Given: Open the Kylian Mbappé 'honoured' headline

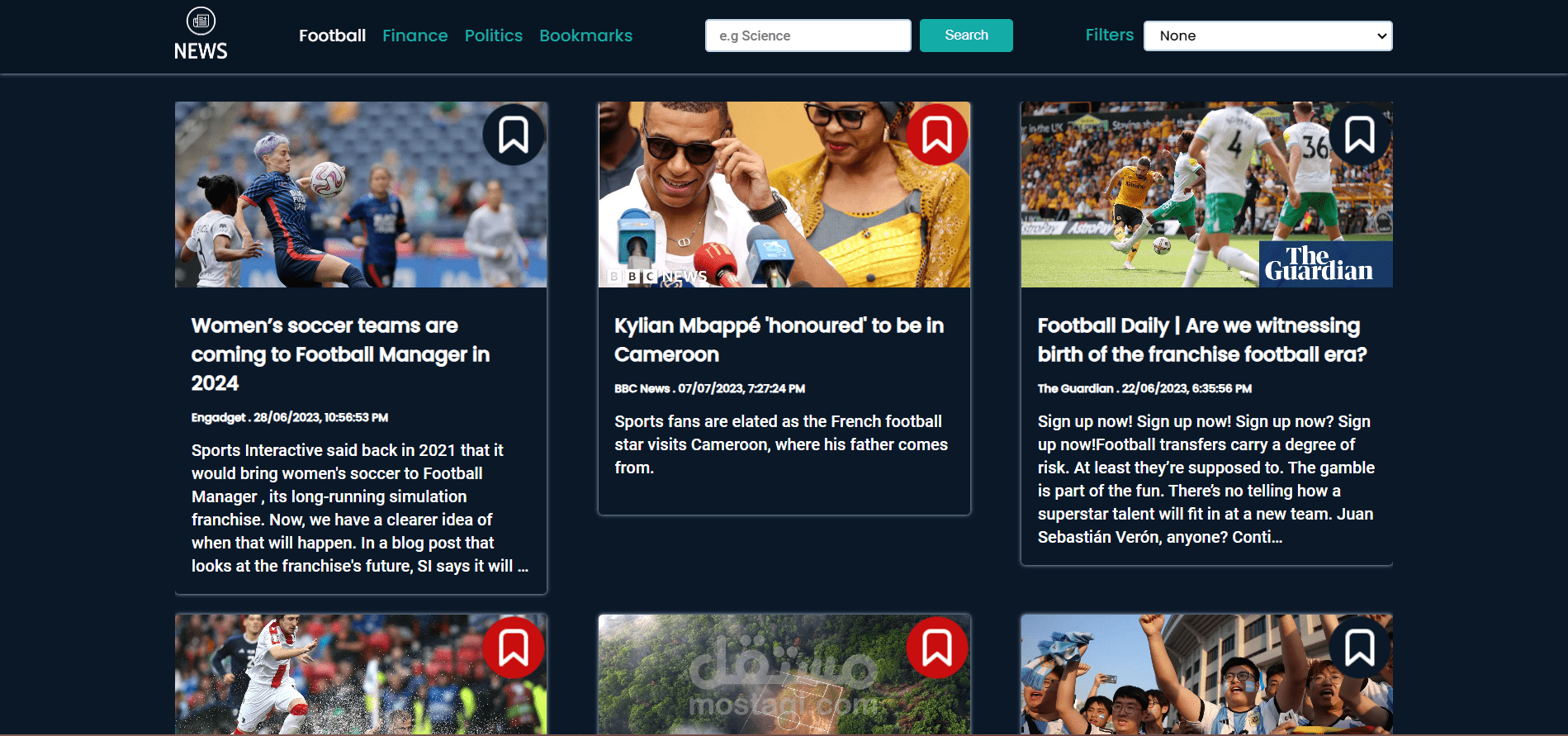Looking at the screenshot, I should pyautogui.click(x=779, y=340).
